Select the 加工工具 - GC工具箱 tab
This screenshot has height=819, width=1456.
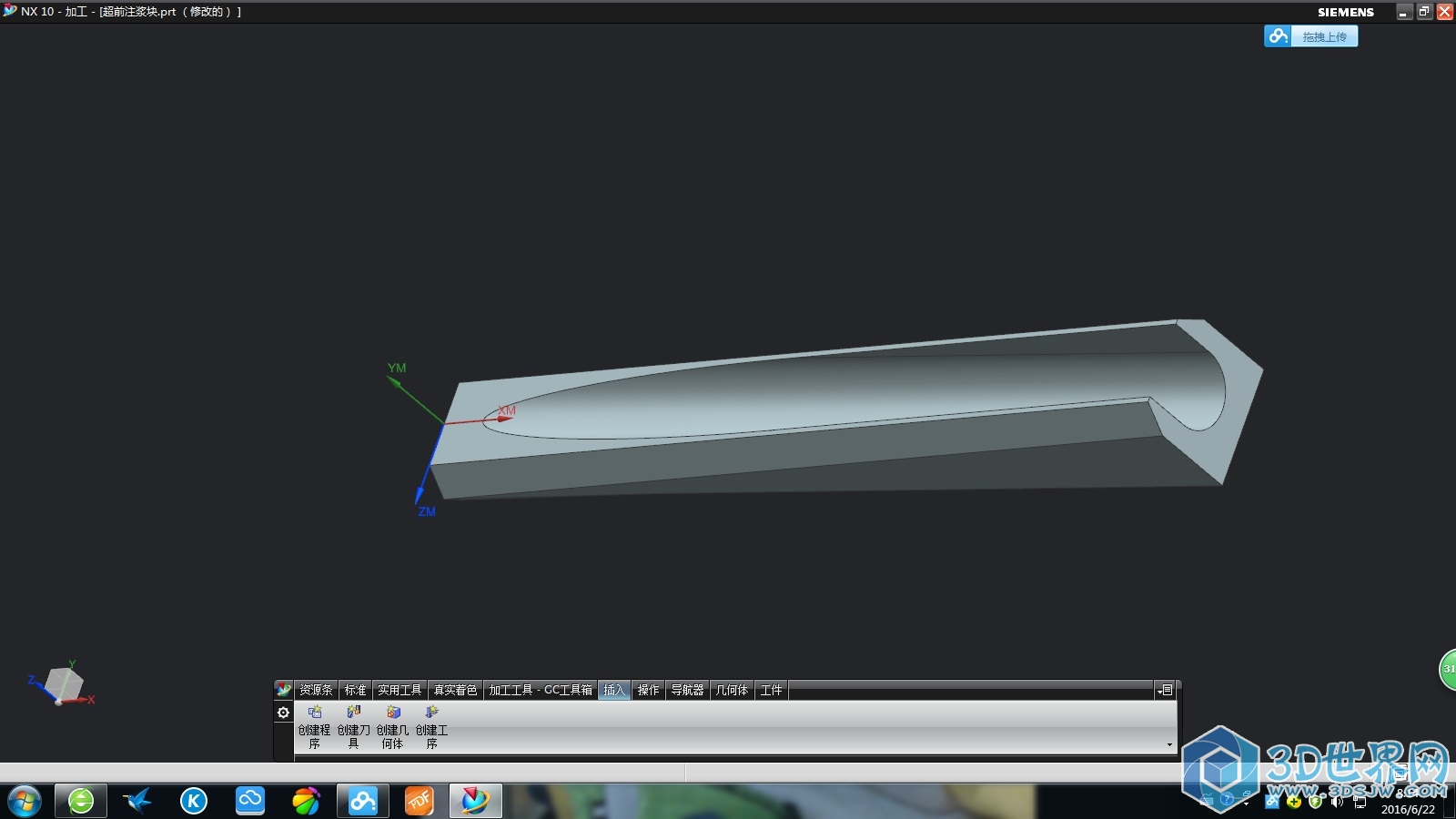tap(541, 691)
